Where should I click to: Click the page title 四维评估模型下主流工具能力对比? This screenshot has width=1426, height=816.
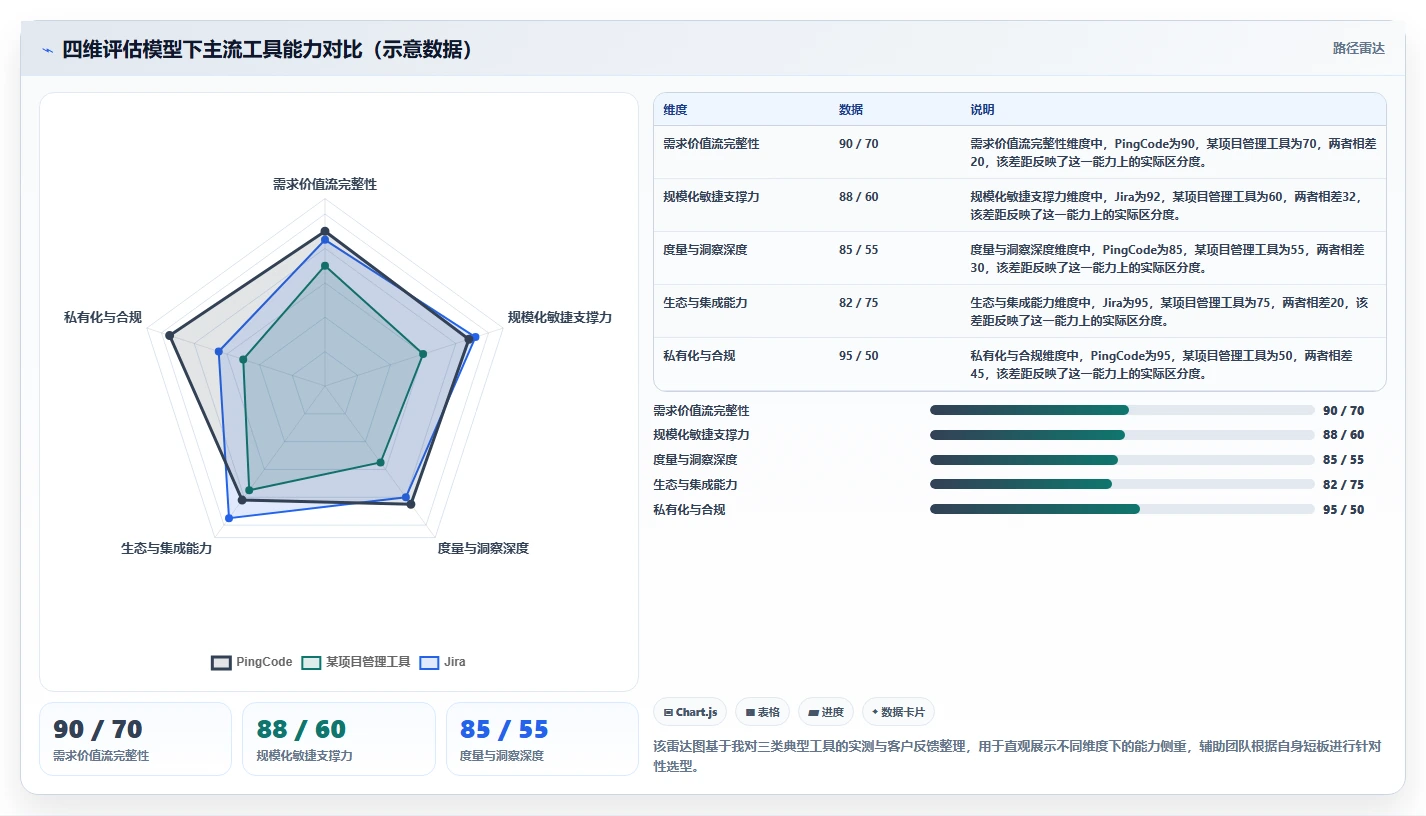pyautogui.click(x=268, y=50)
